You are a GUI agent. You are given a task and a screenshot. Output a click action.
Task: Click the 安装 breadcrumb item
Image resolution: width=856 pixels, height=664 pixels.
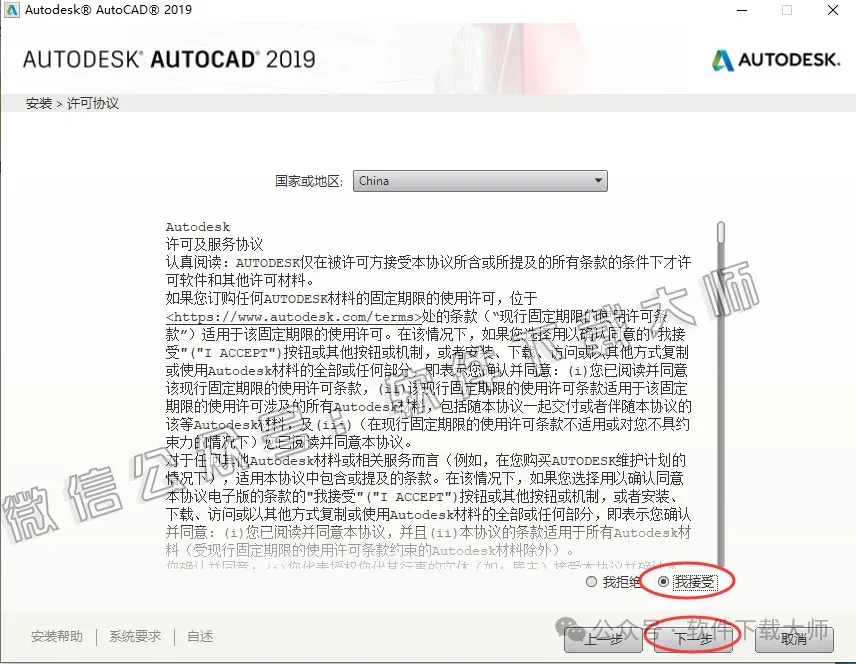coord(37,102)
